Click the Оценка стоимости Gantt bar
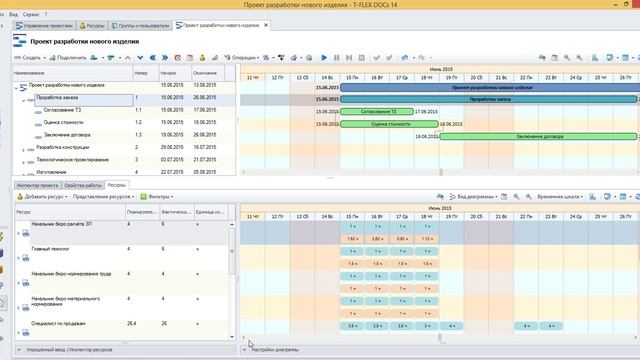Screen dimensions: 640x360 [389, 124]
